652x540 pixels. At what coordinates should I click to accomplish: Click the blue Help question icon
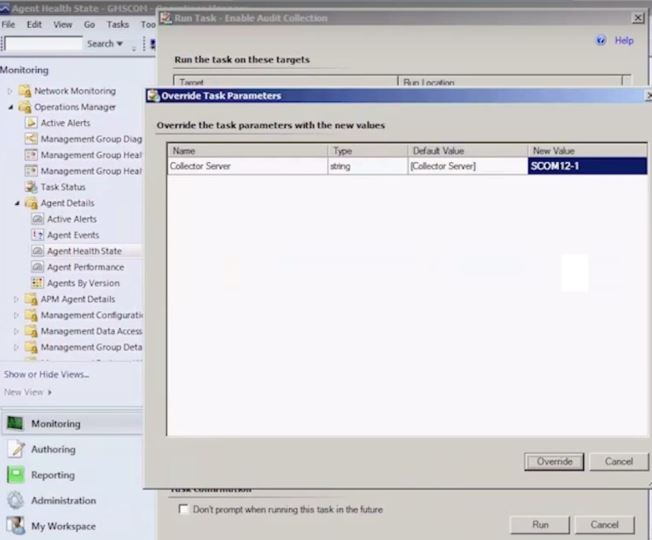pyautogui.click(x=600, y=41)
